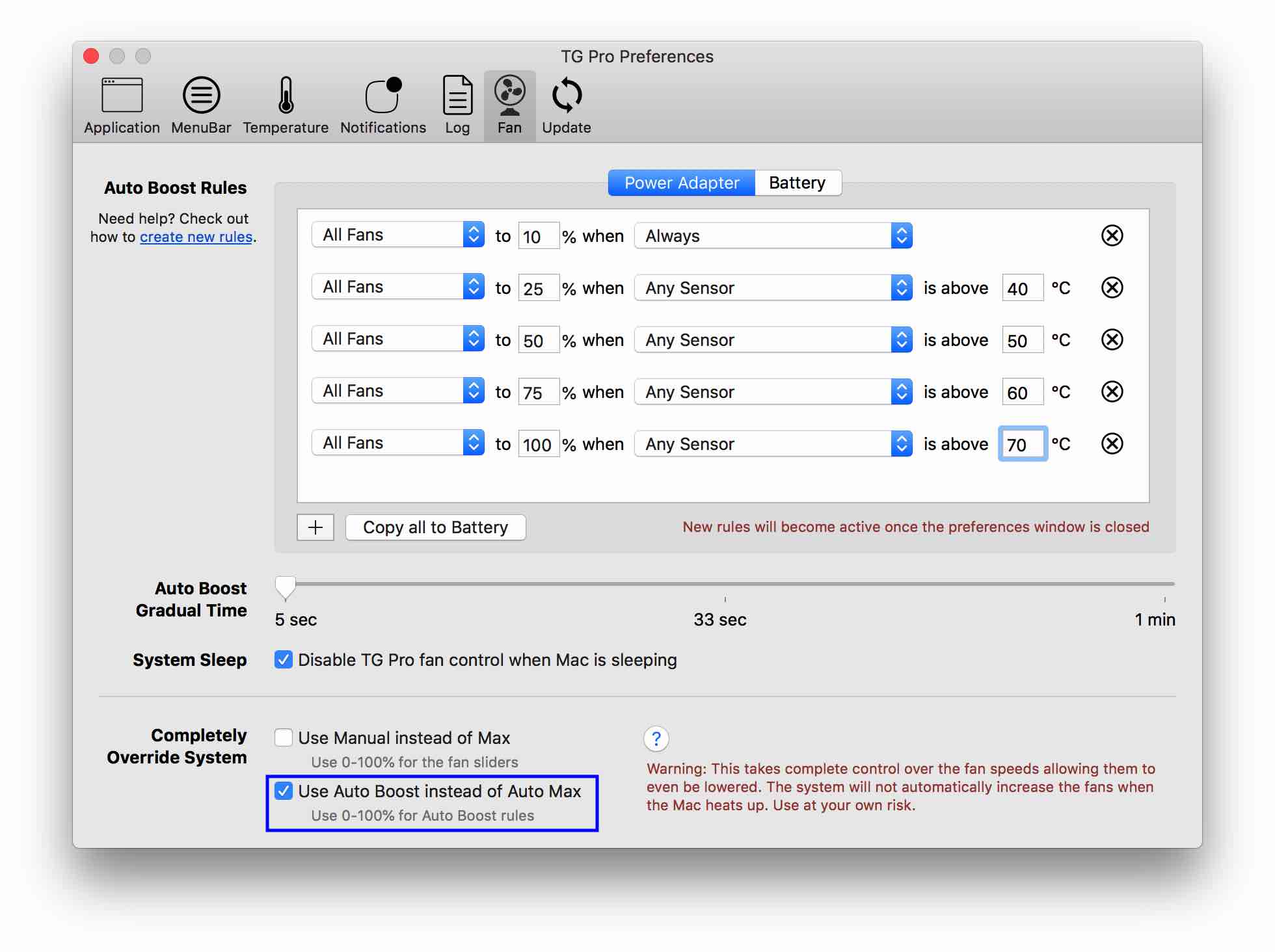Open Any Sensor dropdown in 75% rule

[773, 391]
